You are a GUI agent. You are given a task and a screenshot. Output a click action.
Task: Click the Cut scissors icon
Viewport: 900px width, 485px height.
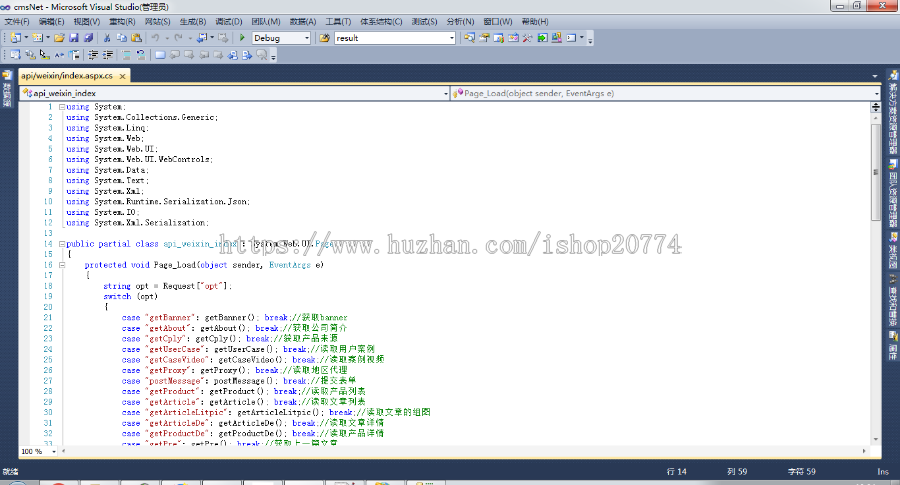106,38
